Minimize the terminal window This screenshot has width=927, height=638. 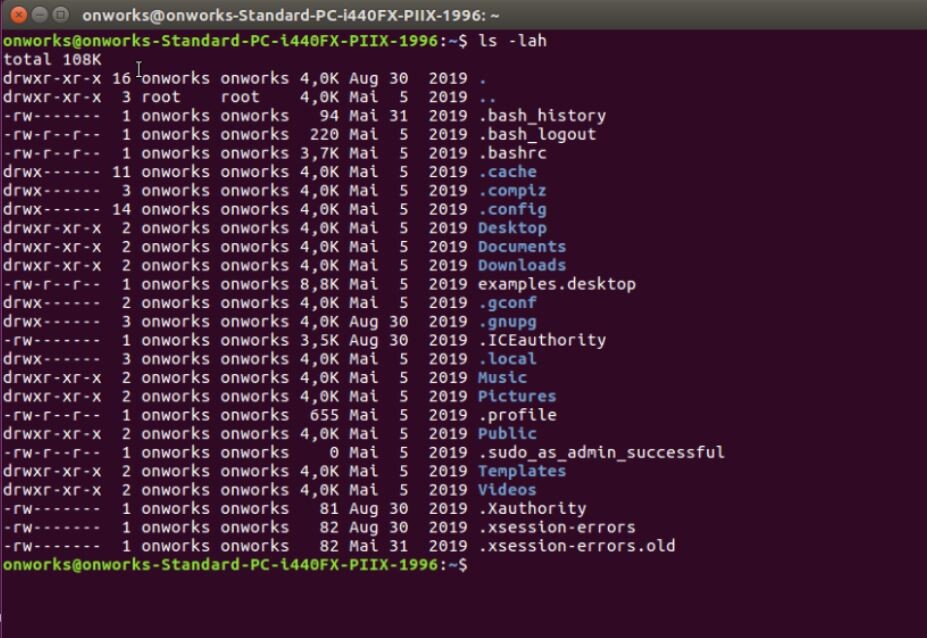tap(40, 15)
